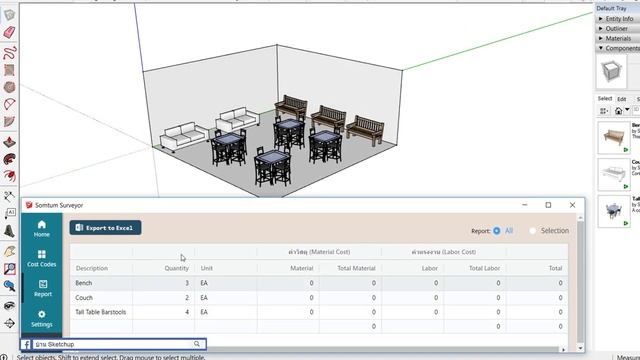Open the Report section in sidebar
The image size is (640, 360).
tap(42, 288)
